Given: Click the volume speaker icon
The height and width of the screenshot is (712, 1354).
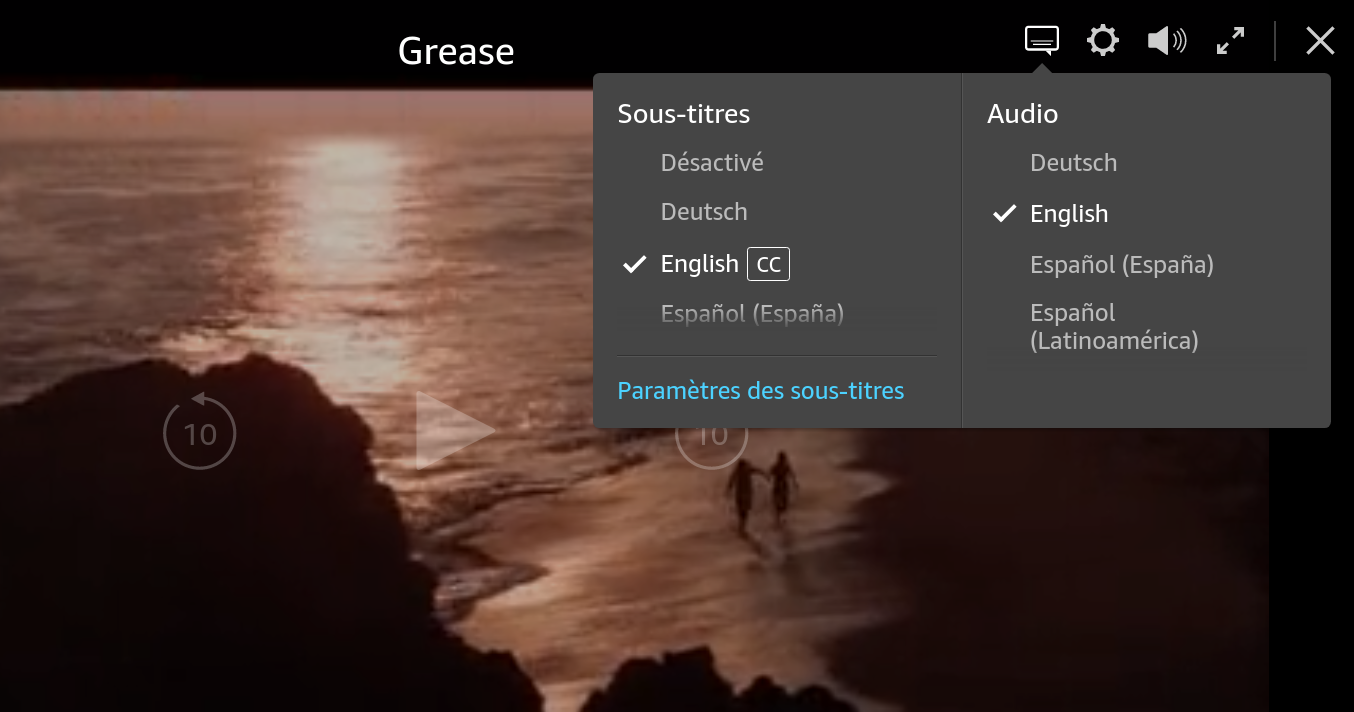Looking at the screenshot, I should pos(1167,41).
